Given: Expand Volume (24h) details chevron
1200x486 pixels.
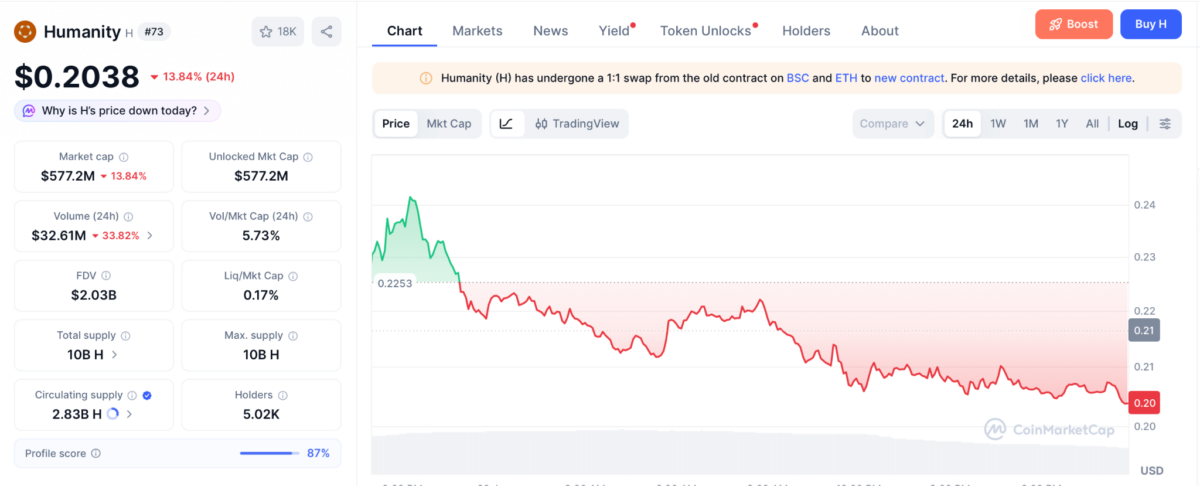Looking at the screenshot, I should coord(150,236).
